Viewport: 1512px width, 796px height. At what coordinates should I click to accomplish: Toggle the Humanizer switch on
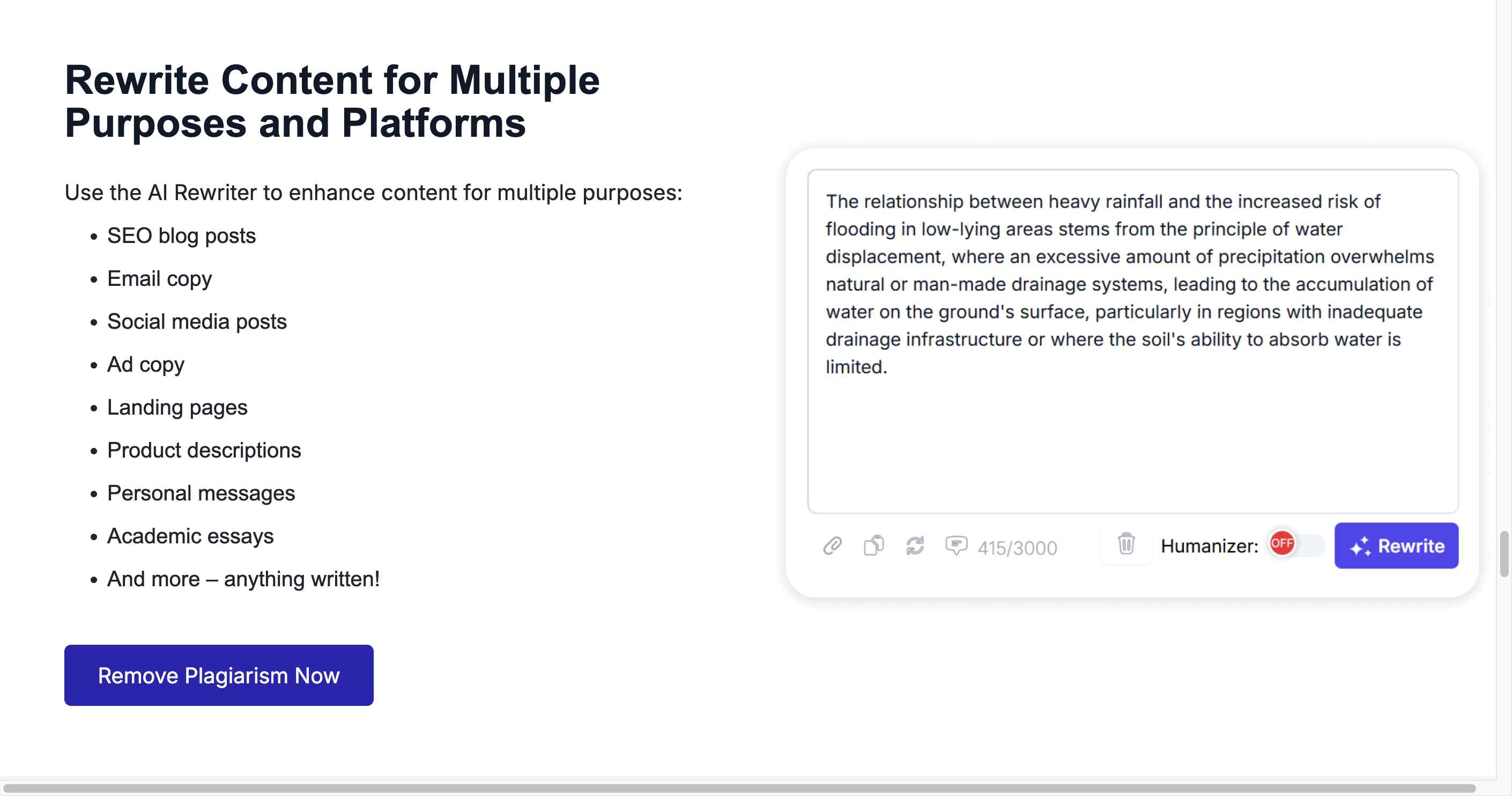pos(1296,544)
